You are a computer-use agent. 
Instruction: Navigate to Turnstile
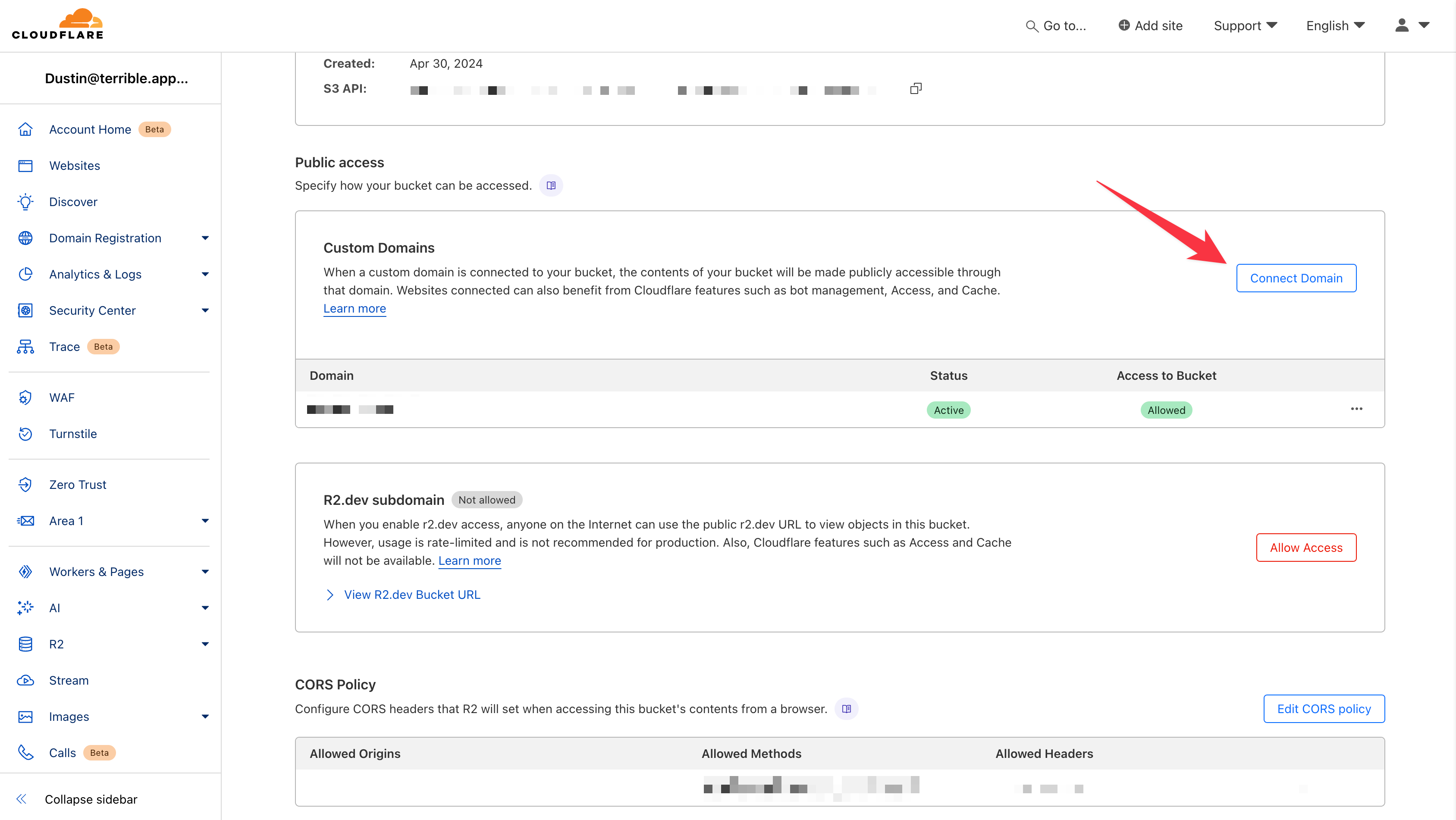[73, 433]
